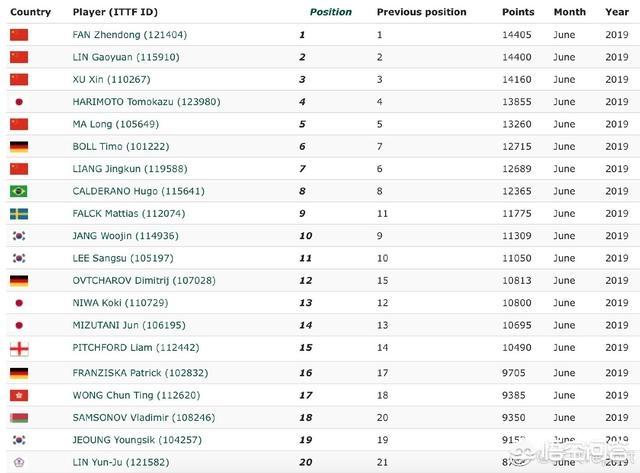The width and height of the screenshot is (640, 473).
Task: Click the Brazil flag beside CALDERANO Hugo
Action: (x=19, y=191)
